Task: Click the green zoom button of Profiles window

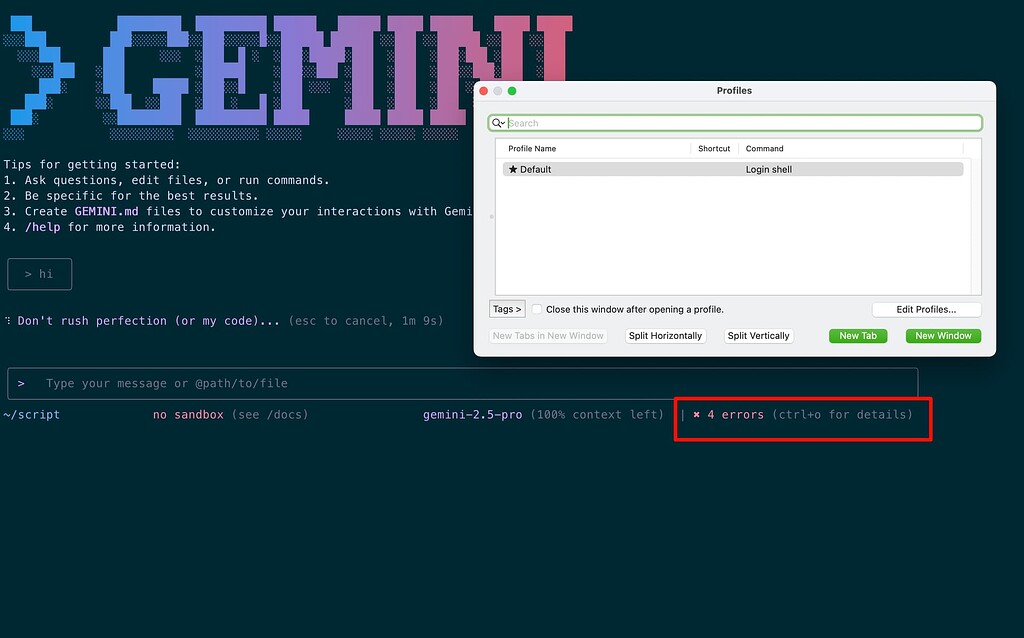Action: (x=512, y=91)
